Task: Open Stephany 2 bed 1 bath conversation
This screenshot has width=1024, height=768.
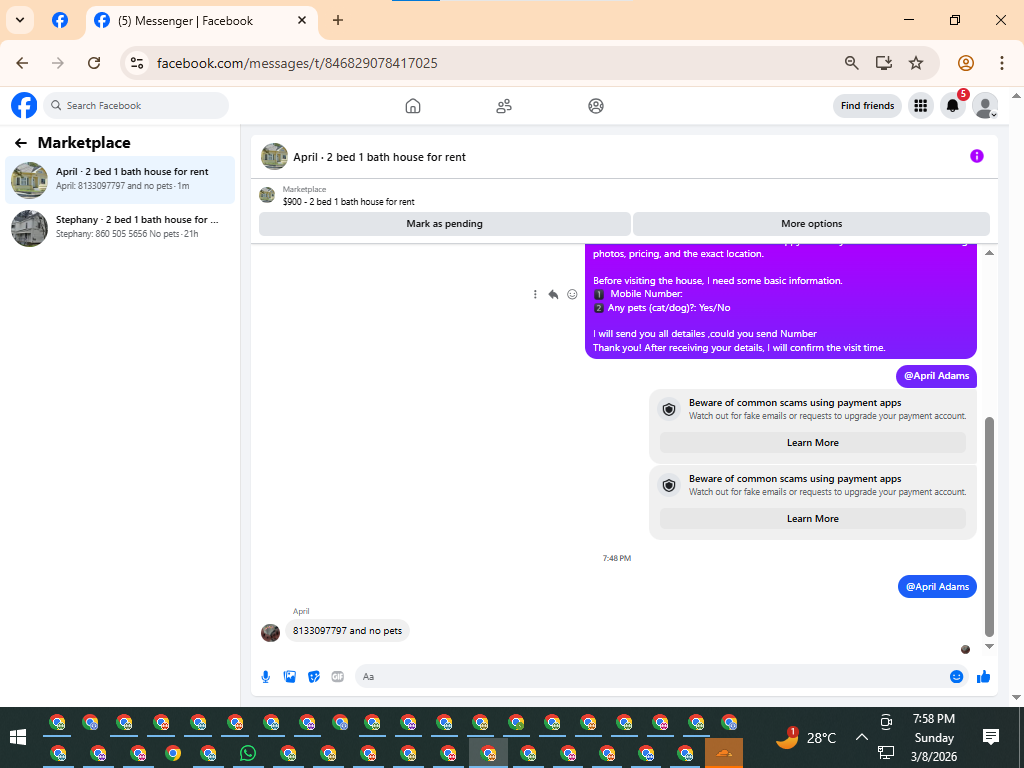Action: [x=120, y=227]
